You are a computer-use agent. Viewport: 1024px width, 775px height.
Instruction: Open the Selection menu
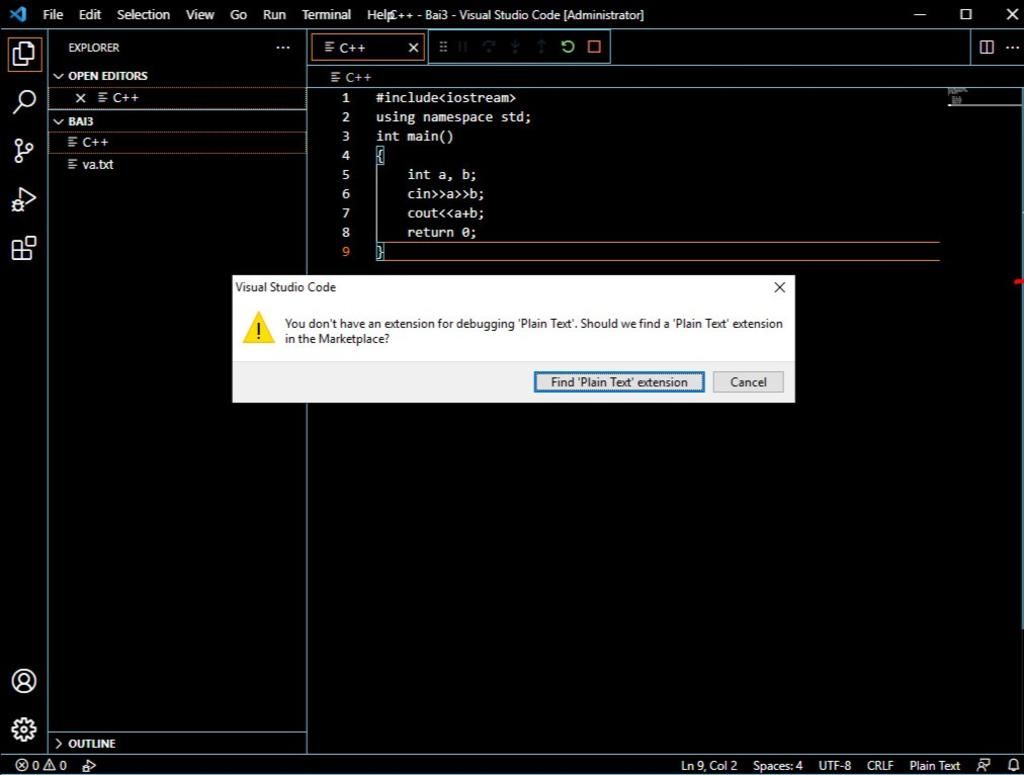pos(143,14)
